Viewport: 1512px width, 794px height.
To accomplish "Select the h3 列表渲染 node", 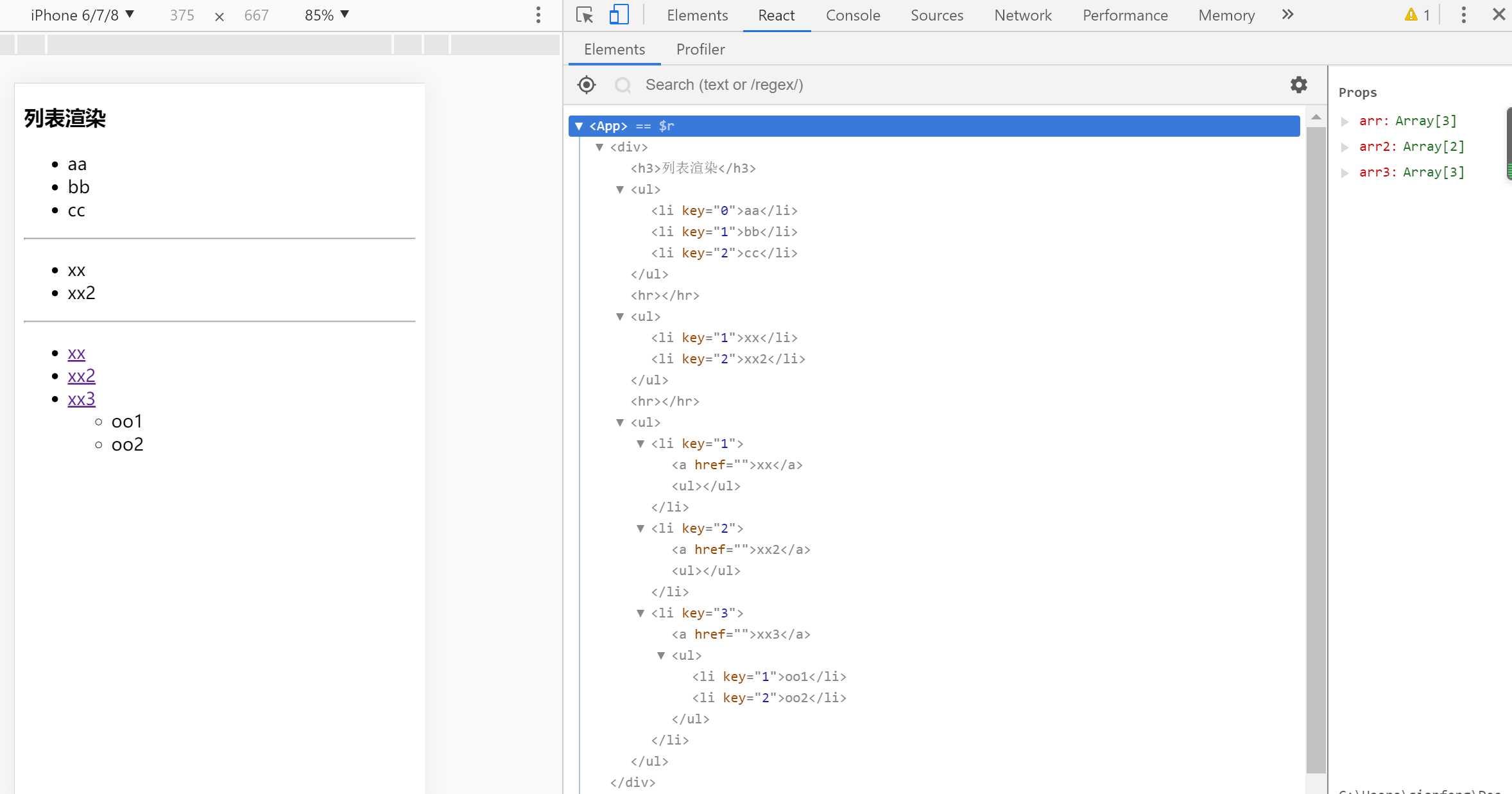I will tap(693, 168).
